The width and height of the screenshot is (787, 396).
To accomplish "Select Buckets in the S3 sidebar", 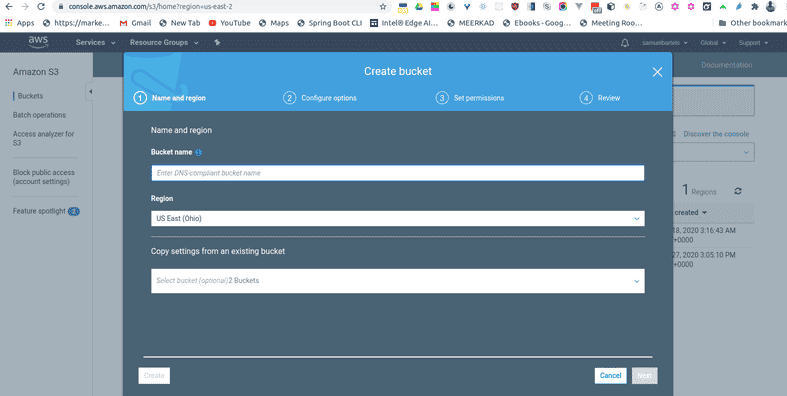I will pyautogui.click(x=30, y=96).
